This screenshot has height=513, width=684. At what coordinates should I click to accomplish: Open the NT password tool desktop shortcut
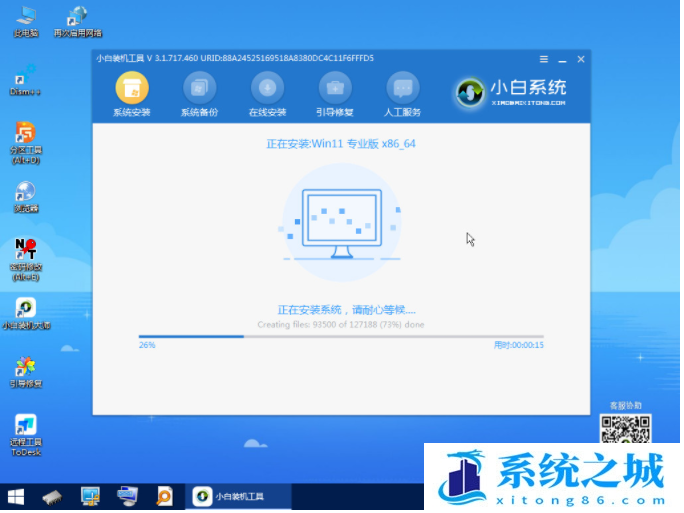click(x=26, y=260)
